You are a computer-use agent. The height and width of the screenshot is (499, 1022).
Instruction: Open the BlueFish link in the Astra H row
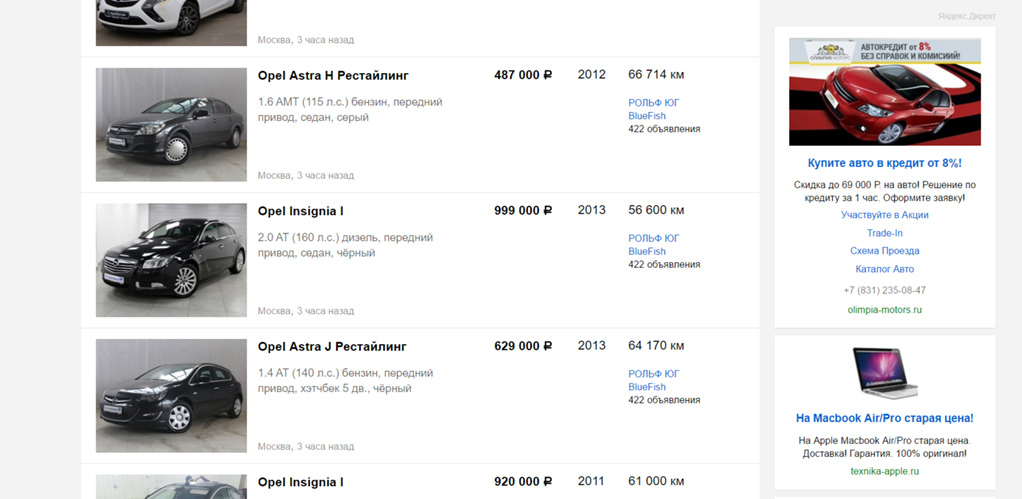[647, 116]
